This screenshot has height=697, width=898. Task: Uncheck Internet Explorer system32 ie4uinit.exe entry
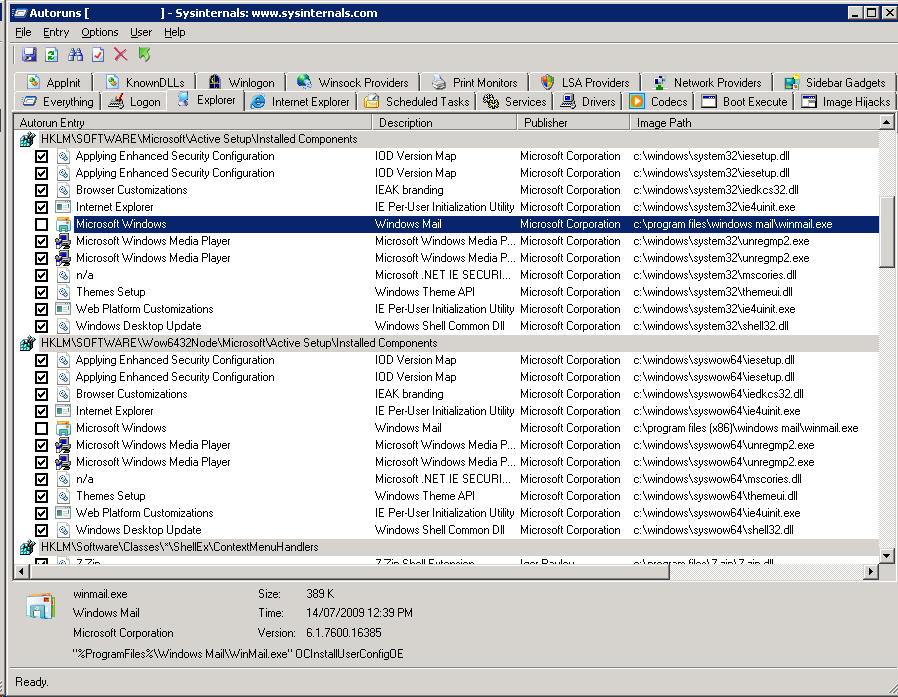coord(41,207)
